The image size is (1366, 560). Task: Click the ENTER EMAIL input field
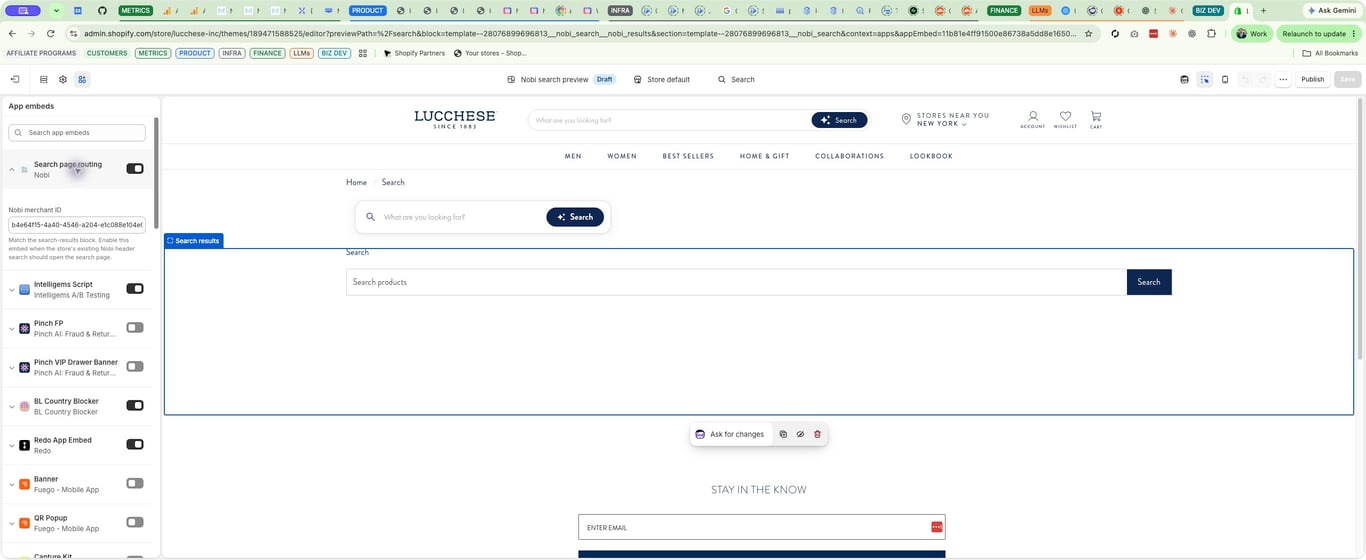762,527
